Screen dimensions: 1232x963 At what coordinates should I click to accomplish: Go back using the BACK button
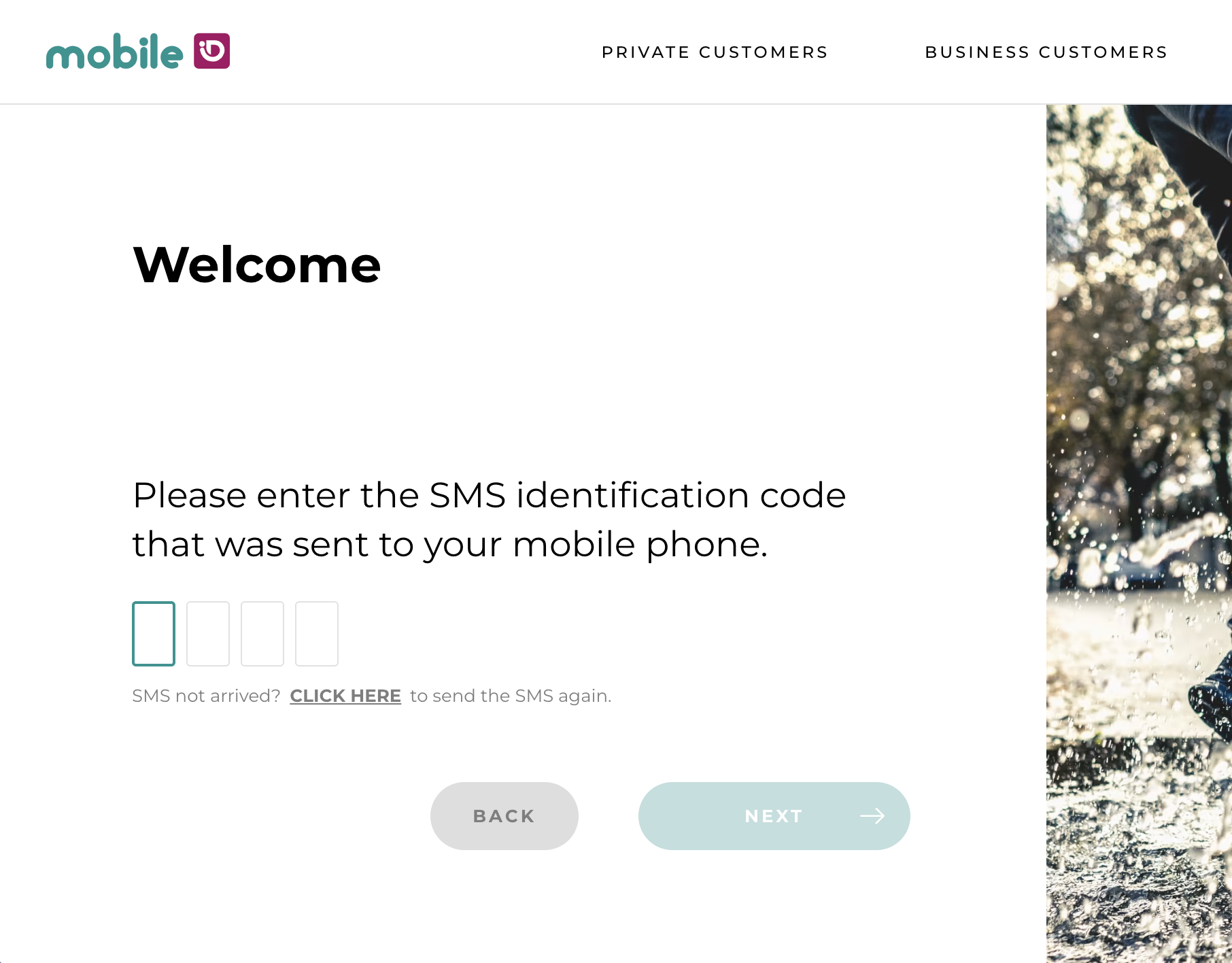(x=504, y=815)
